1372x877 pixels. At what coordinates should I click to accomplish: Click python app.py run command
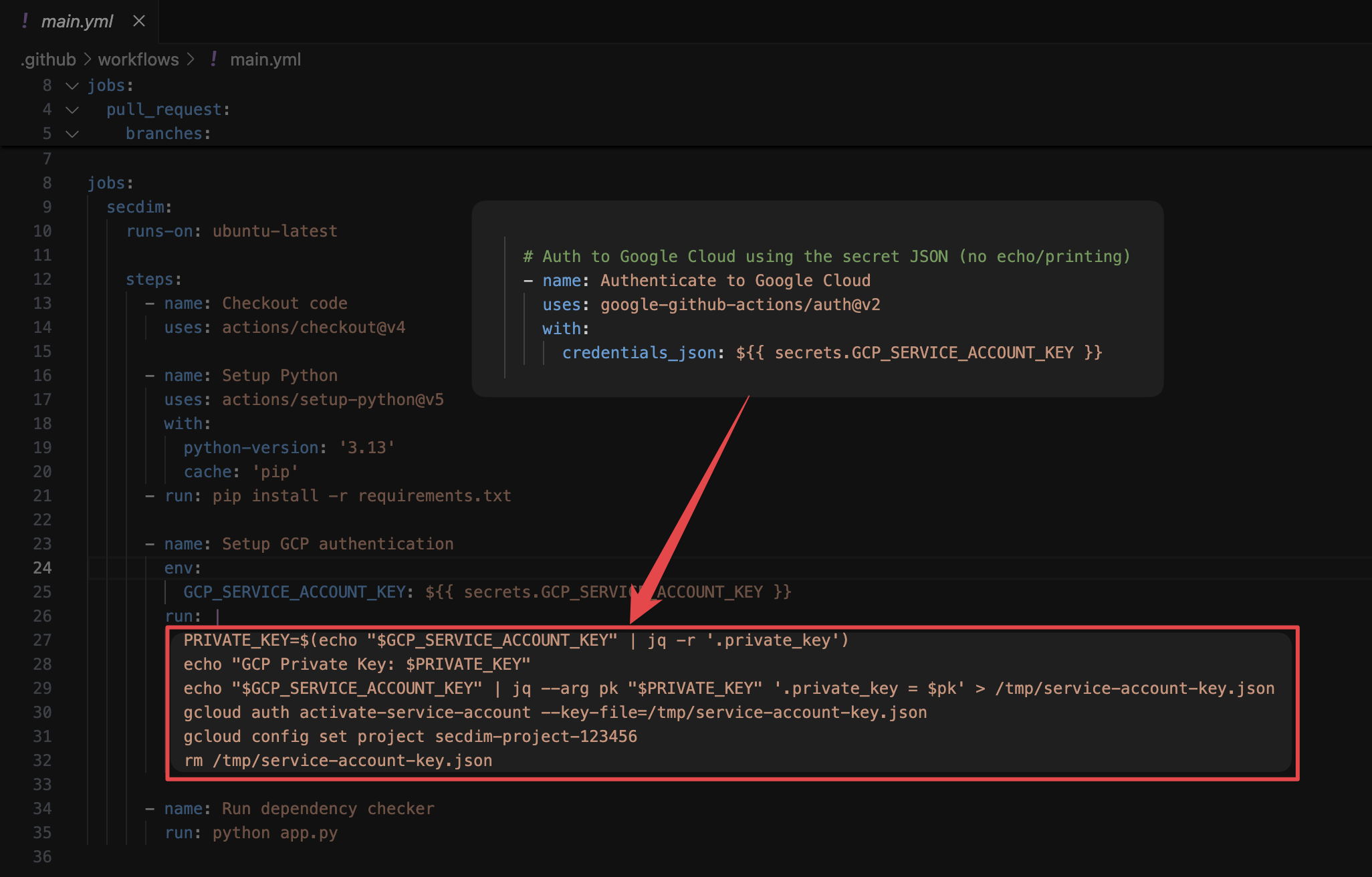tap(275, 833)
